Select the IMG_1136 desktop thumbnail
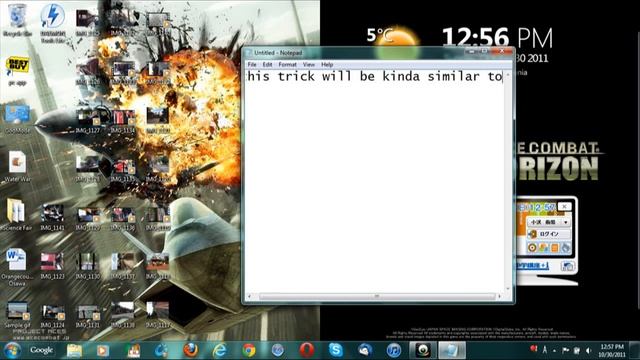This screenshot has height=360, width=640. pyautogui.click(x=122, y=218)
